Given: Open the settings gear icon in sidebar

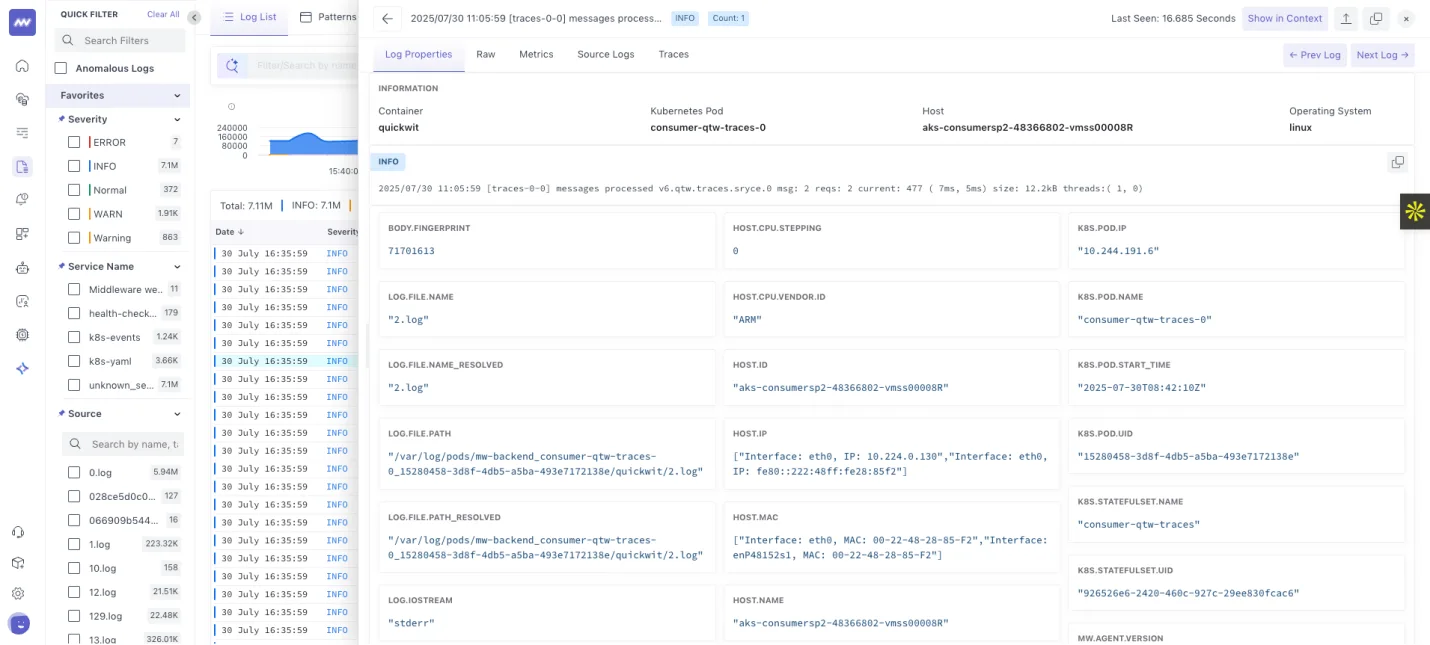Looking at the screenshot, I should 18,593.
